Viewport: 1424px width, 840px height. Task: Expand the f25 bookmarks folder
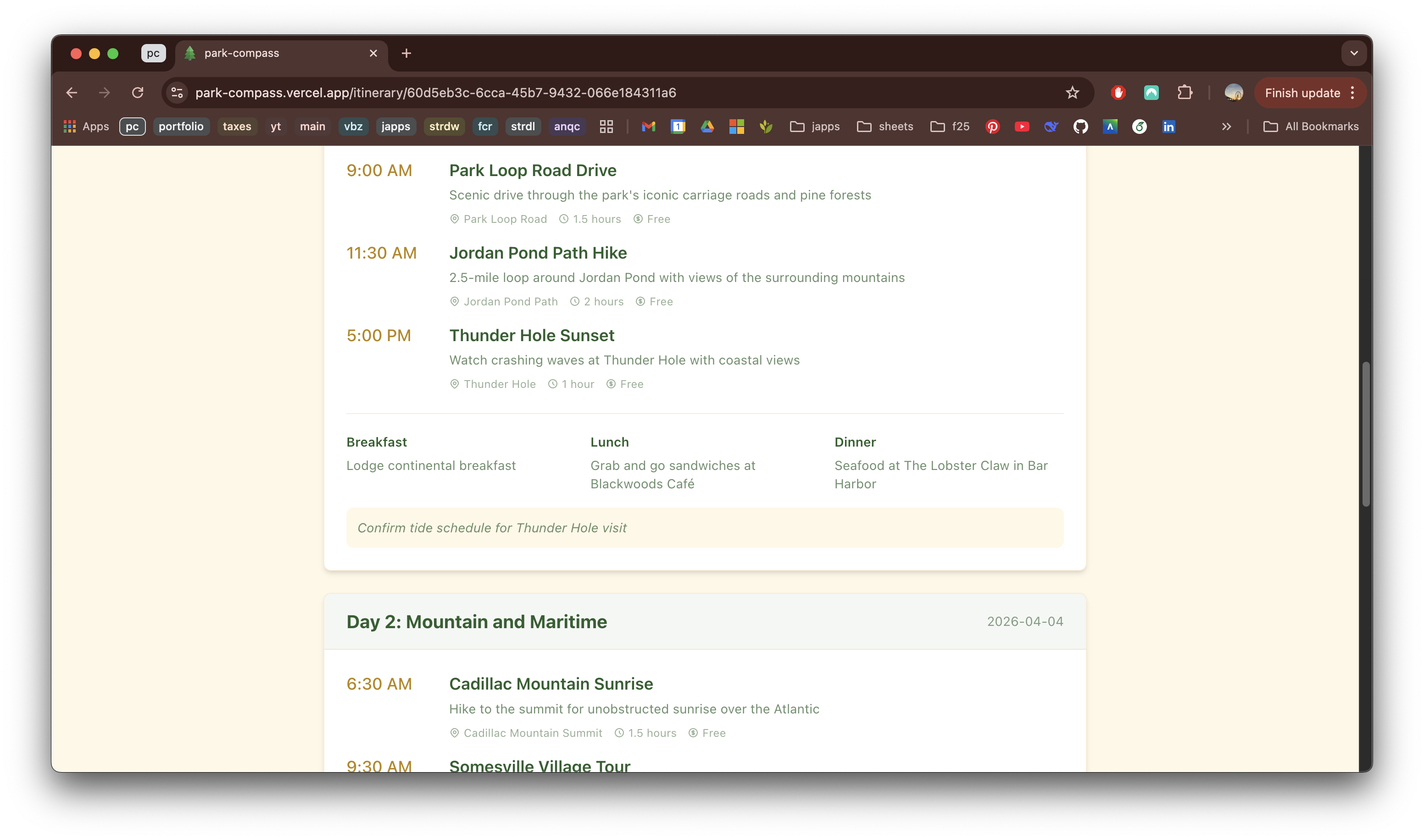pos(950,126)
